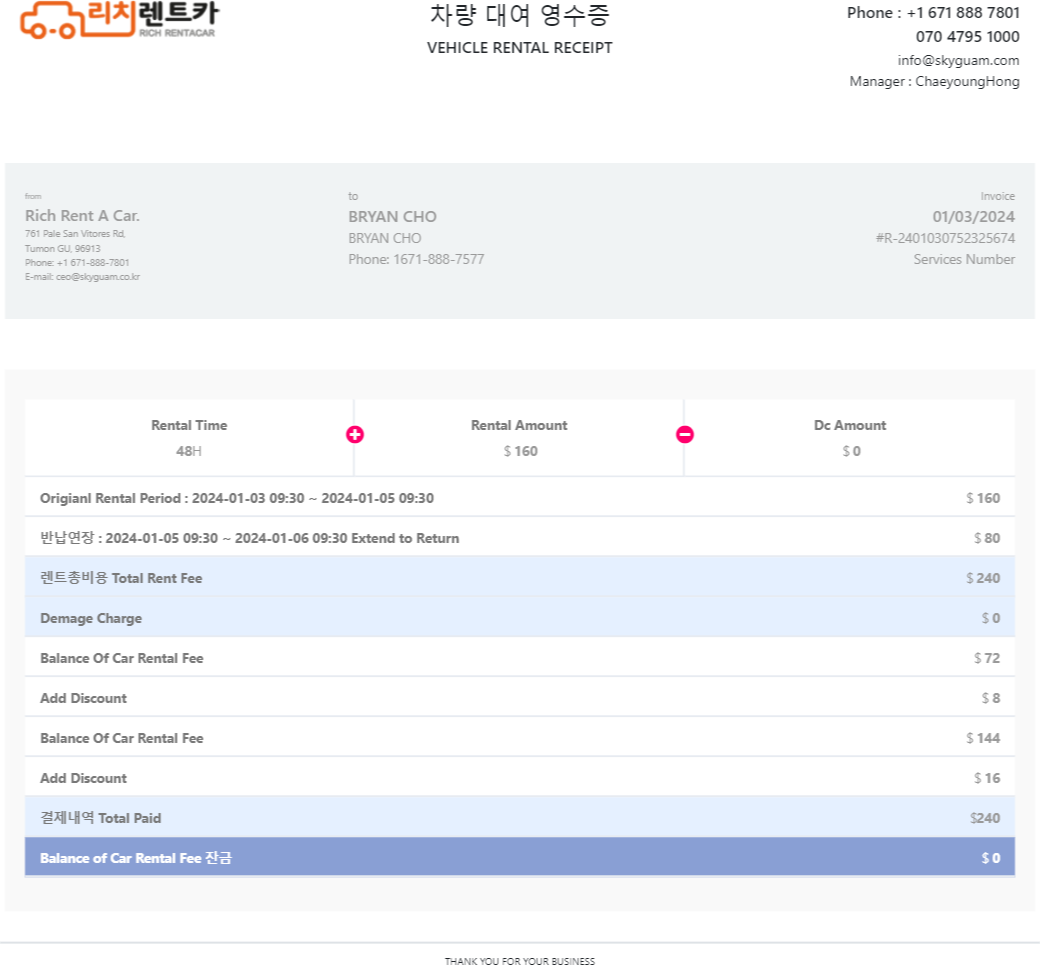Viewport: 1040px width, 969px height.
Task: Click the VEHICLE RENTAL RECEIPT heading
Action: tap(519, 48)
